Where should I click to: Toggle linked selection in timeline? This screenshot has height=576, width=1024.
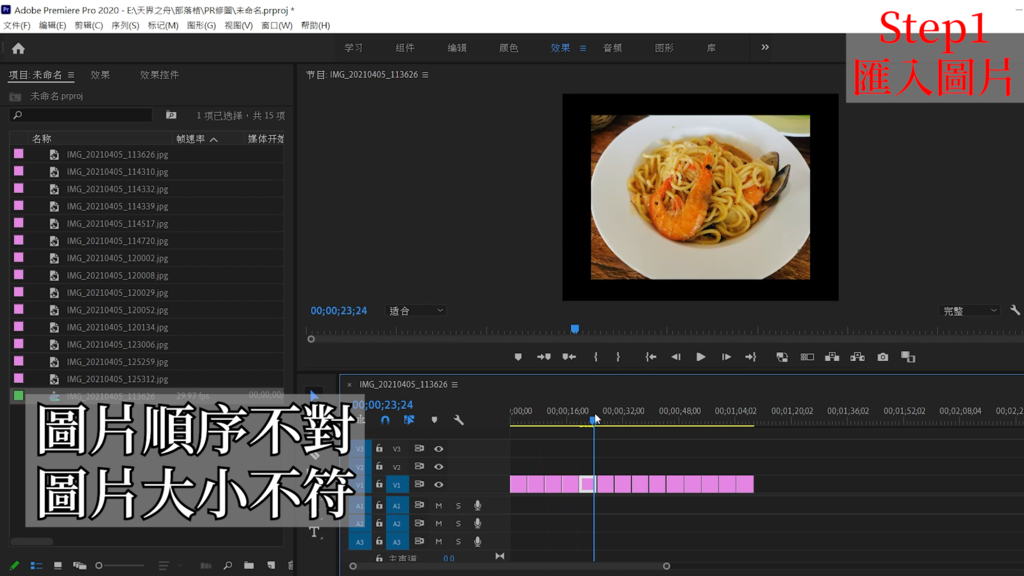pos(409,420)
